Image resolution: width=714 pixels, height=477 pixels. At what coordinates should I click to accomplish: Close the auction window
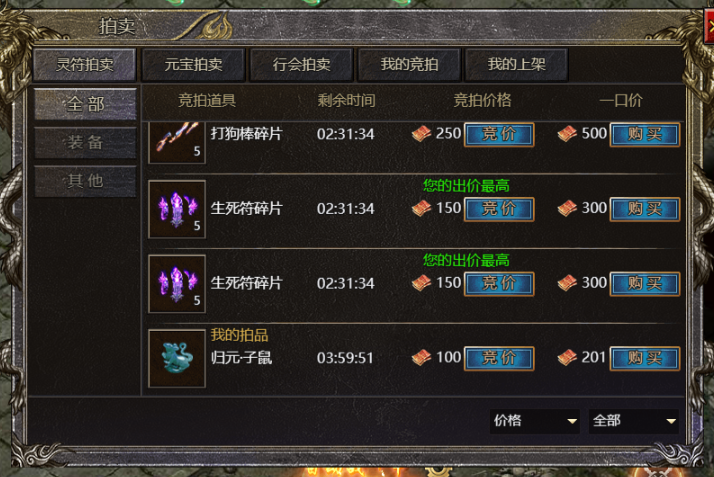pos(709,26)
